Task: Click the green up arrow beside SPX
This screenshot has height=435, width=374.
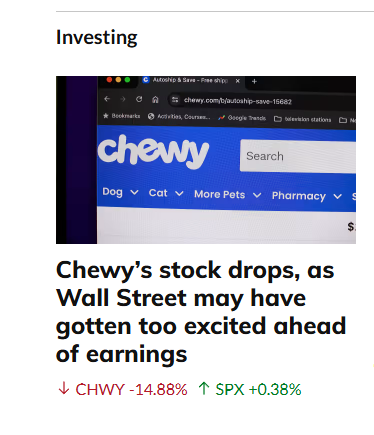Action: click(204, 389)
